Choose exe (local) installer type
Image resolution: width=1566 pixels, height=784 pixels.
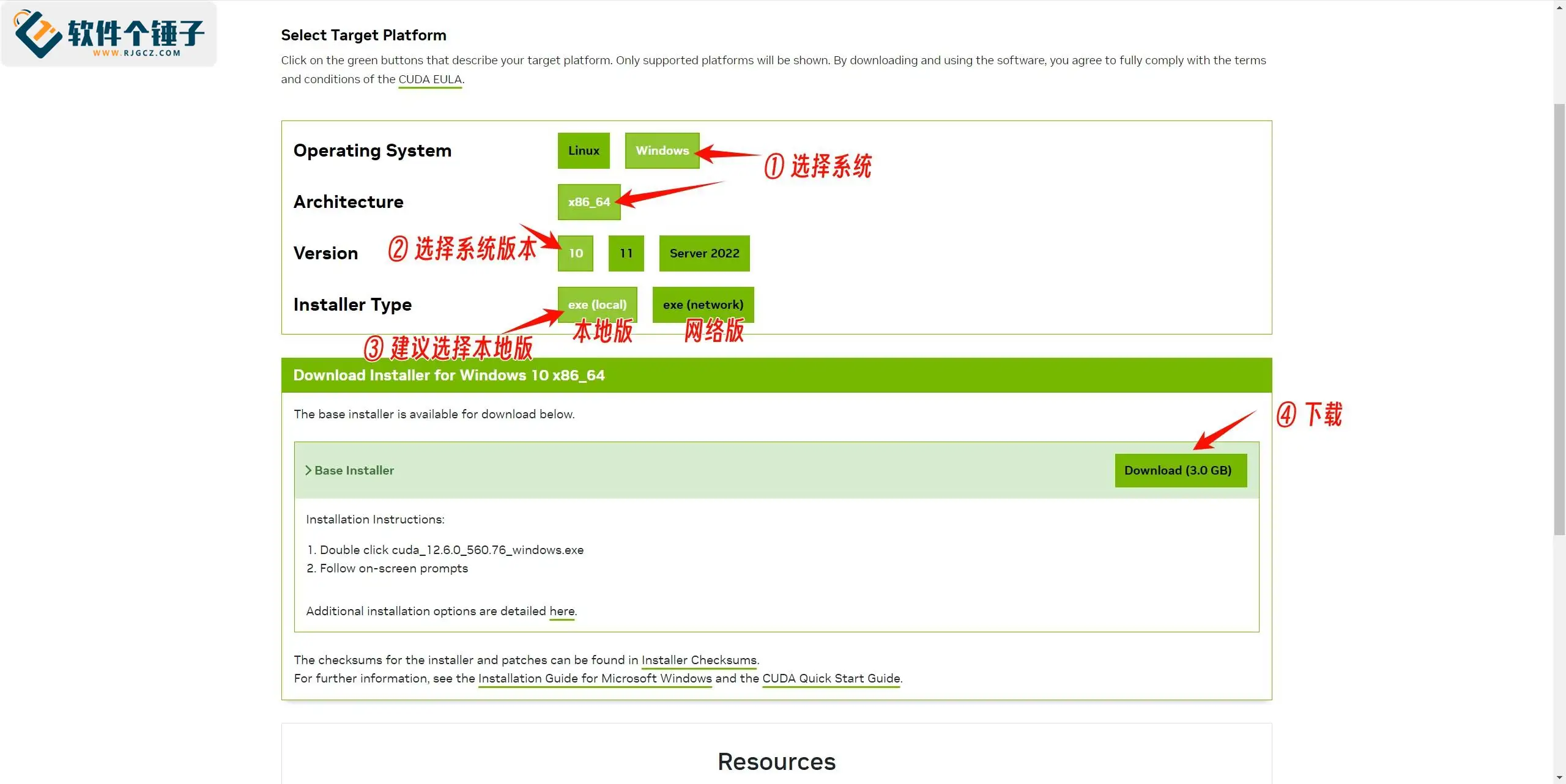coord(597,305)
